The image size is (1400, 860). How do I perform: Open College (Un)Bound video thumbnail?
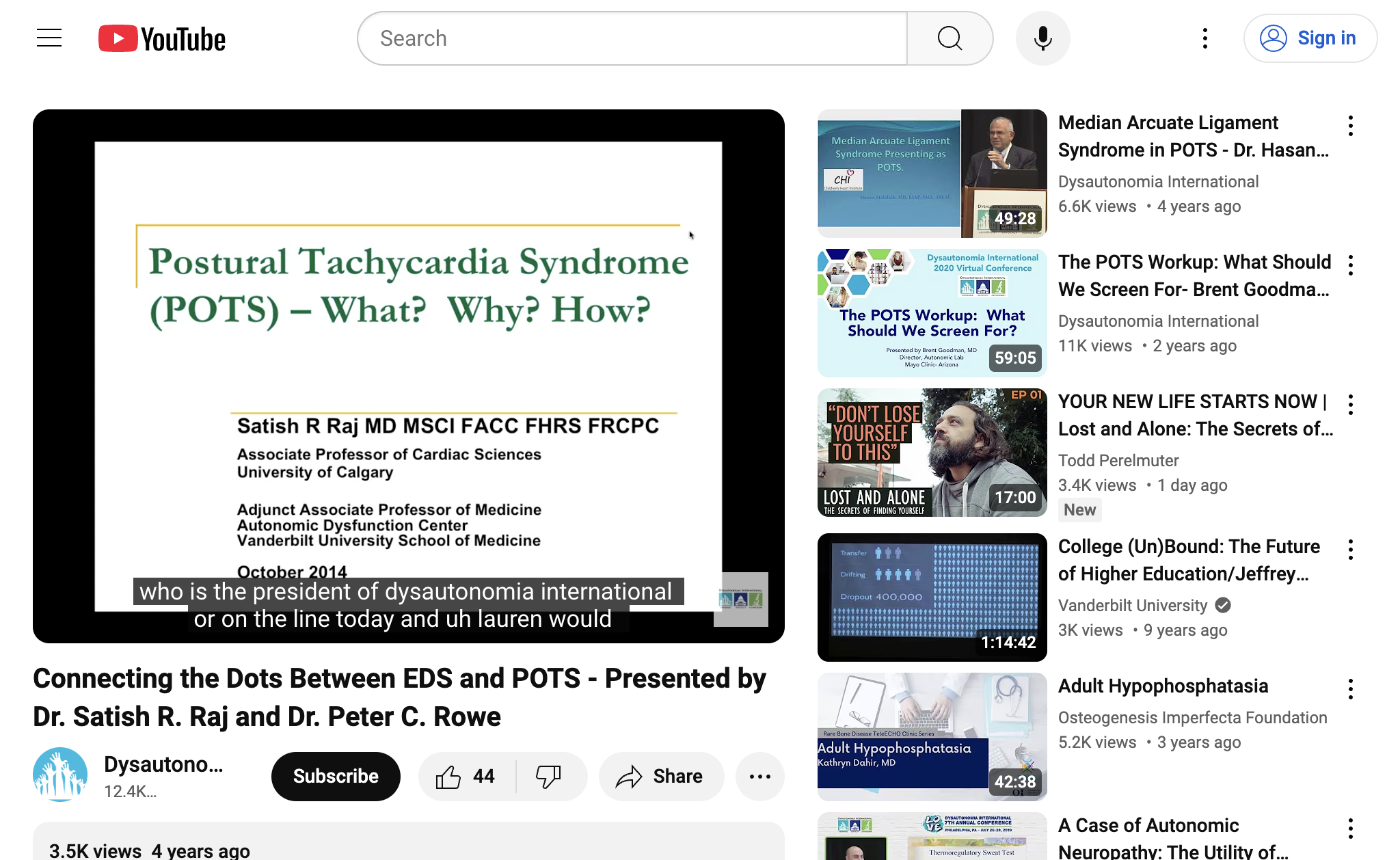[932, 597]
